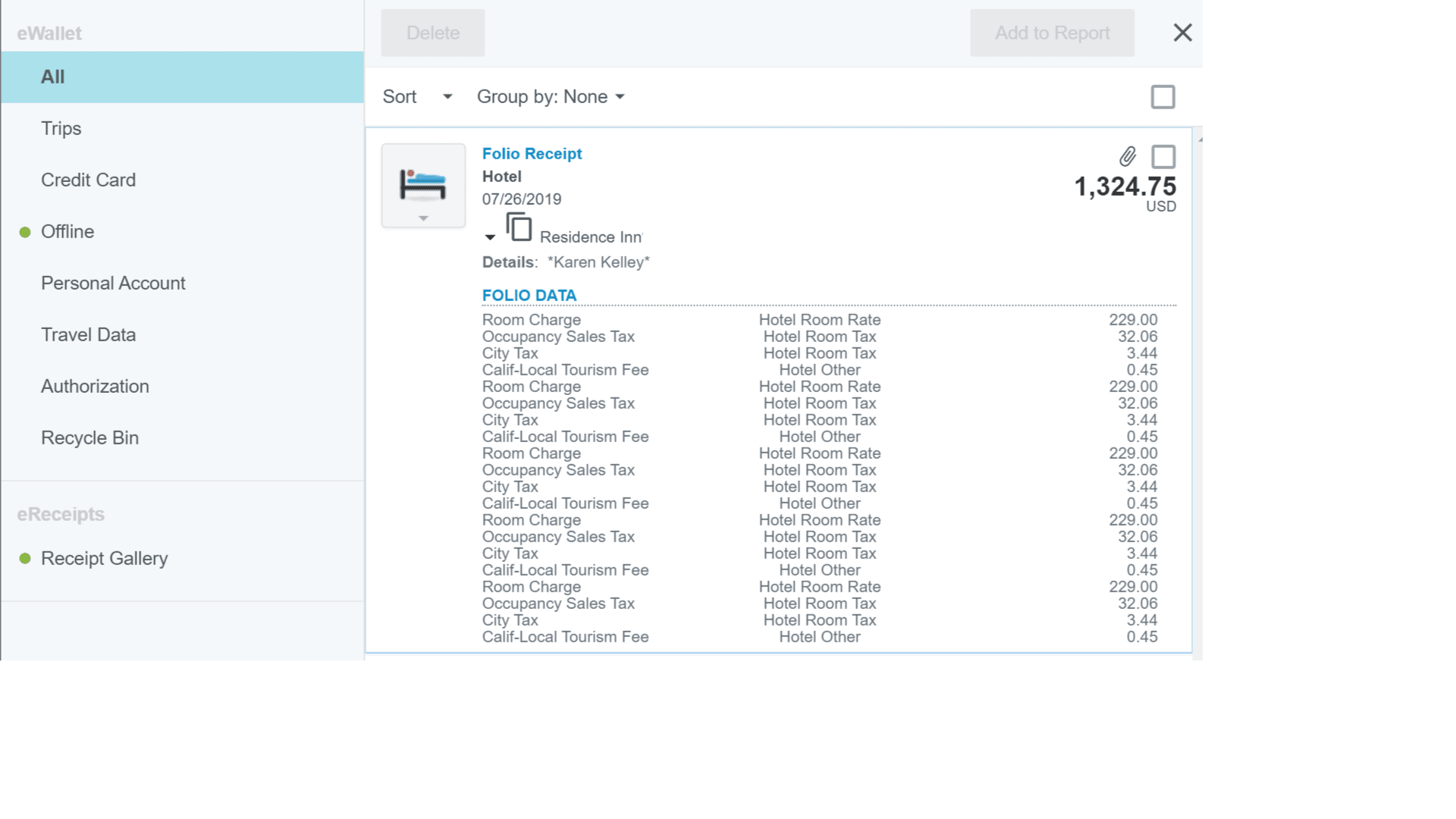Open the Folio Receipt link
This screenshot has width=1456, height=819.
[532, 154]
